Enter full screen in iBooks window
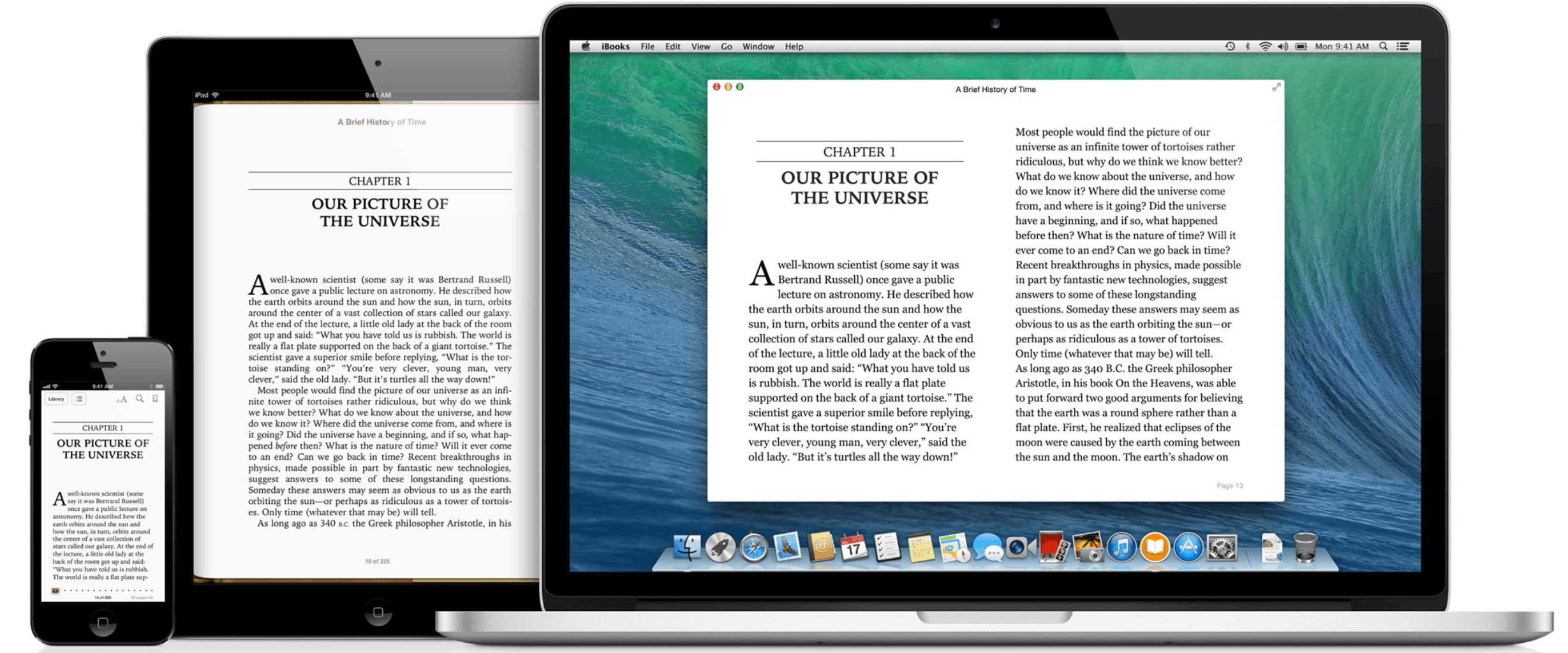 1276,87
